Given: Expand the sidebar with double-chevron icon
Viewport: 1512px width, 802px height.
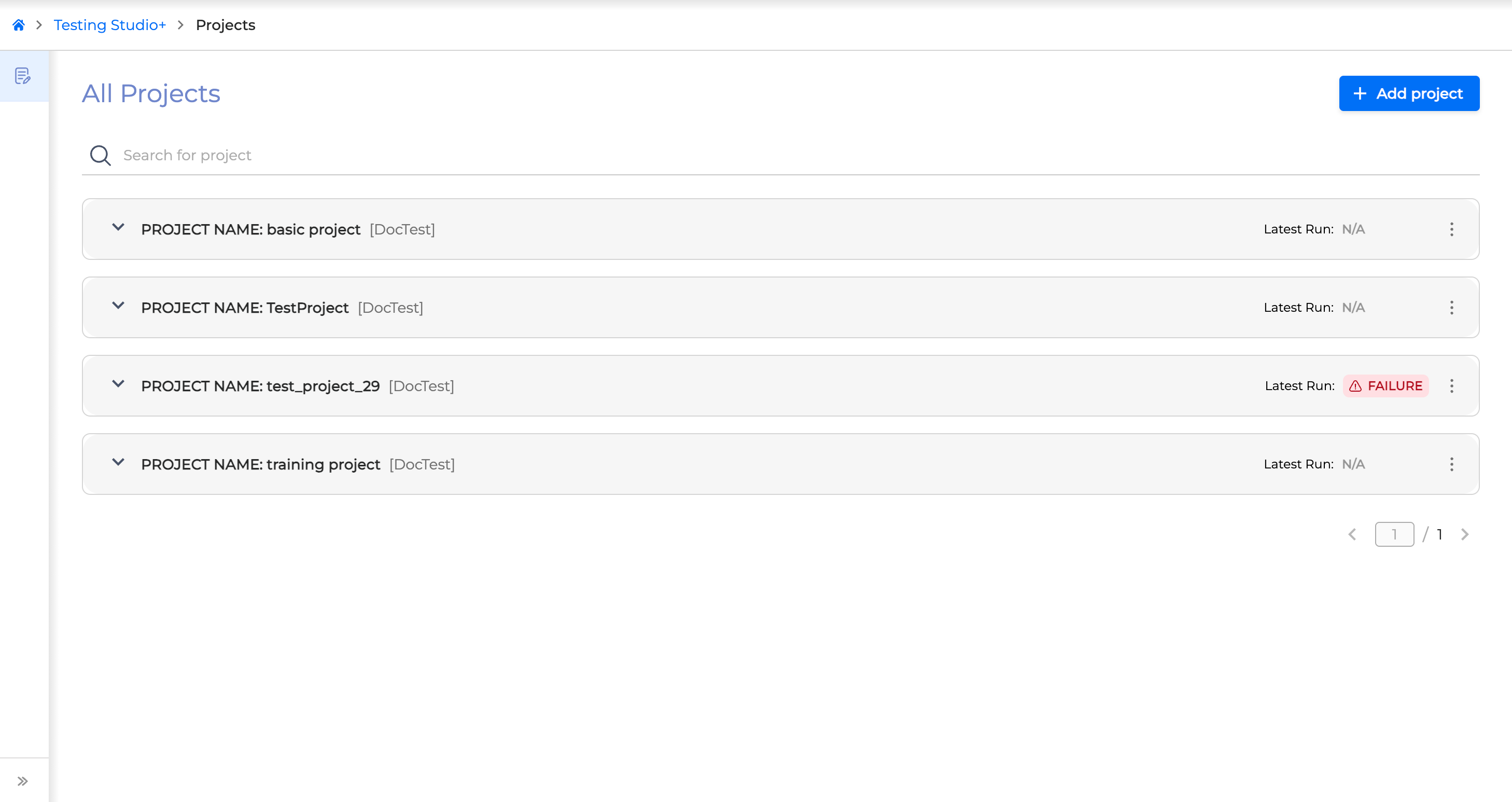Looking at the screenshot, I should tap(23, 781).
